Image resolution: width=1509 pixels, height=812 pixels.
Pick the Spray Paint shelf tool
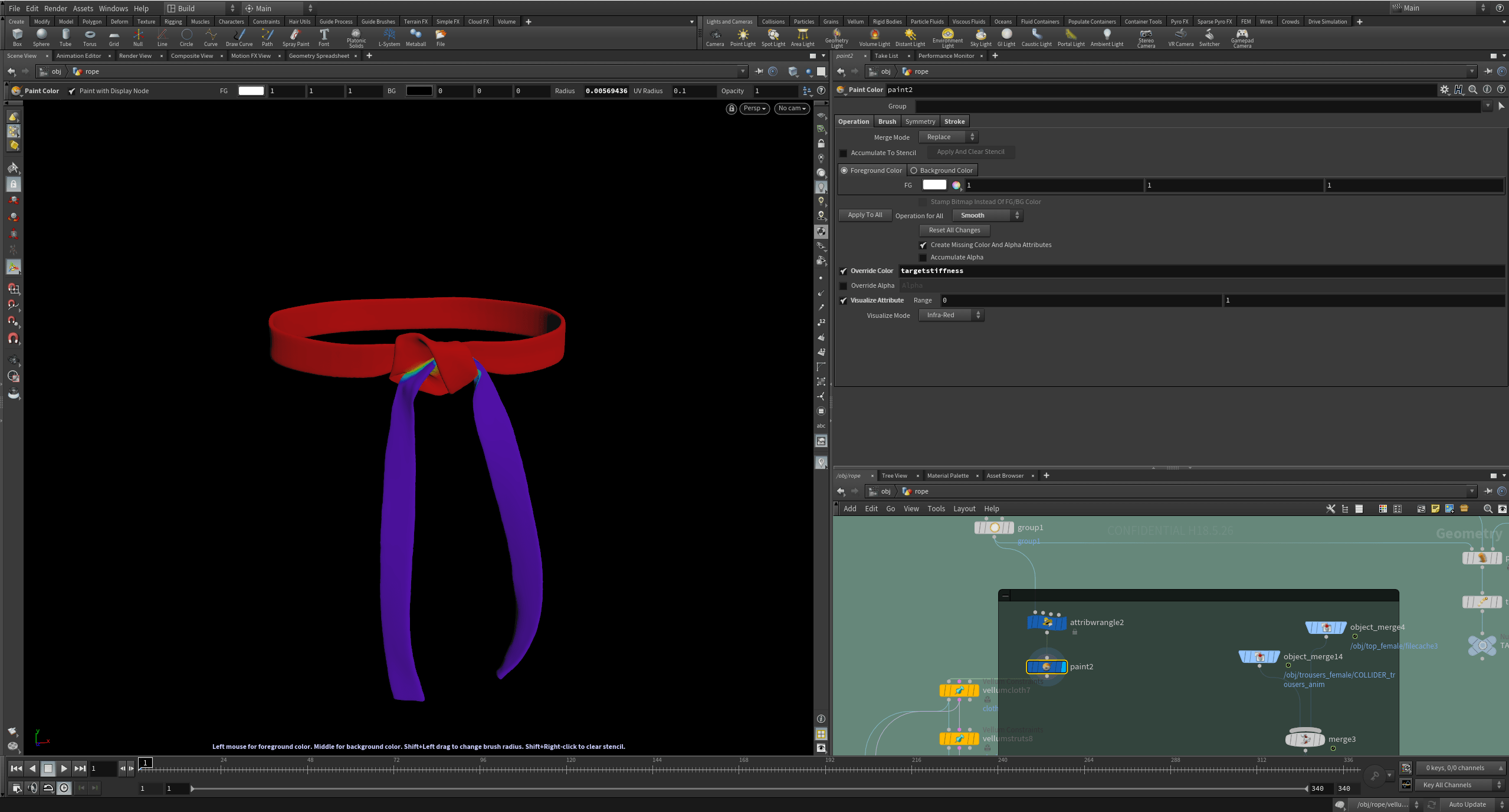[x=296, y=37]
